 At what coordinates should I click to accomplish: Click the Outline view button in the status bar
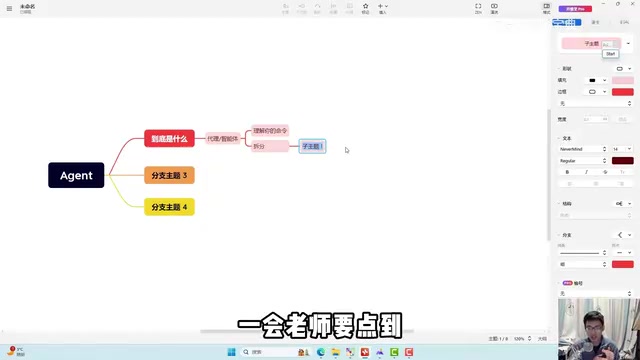click(x=542, y=339)
